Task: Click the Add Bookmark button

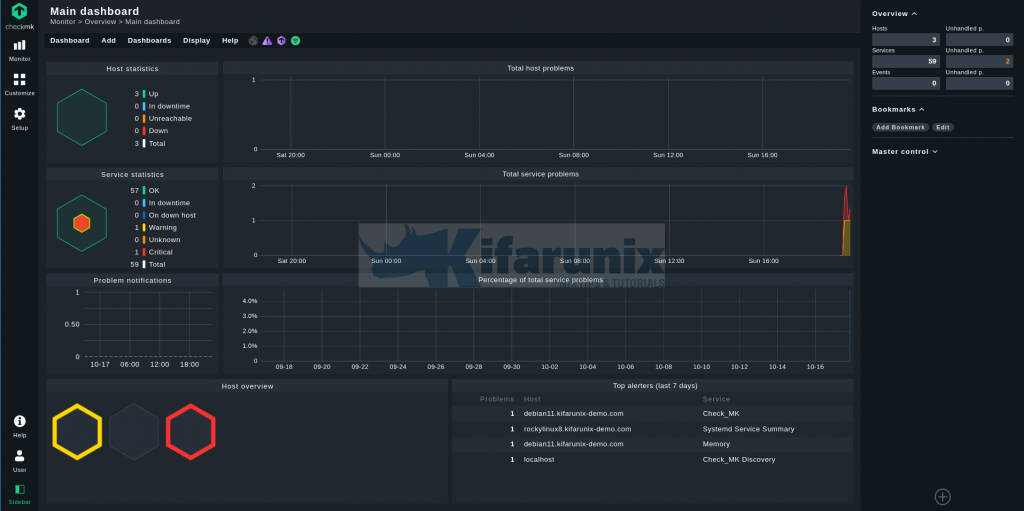Action: [901, 127]
